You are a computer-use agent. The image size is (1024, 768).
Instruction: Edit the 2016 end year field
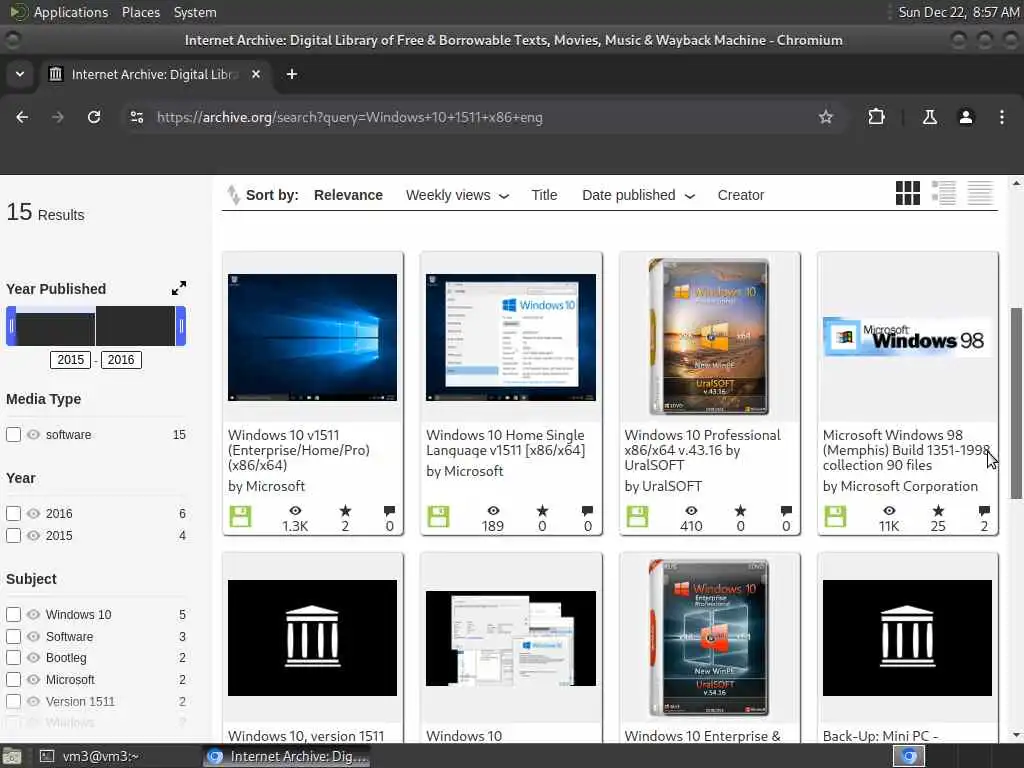coord(121,360)
